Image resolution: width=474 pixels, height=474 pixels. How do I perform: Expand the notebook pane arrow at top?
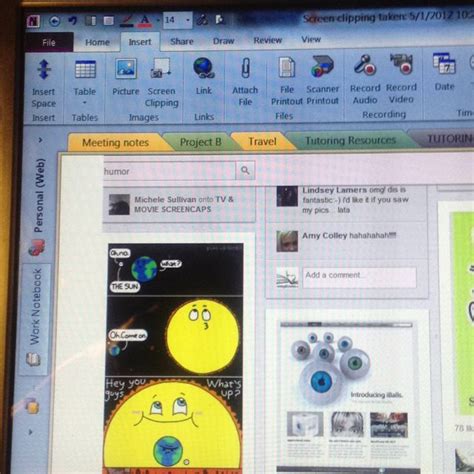(x=40, y=140)
